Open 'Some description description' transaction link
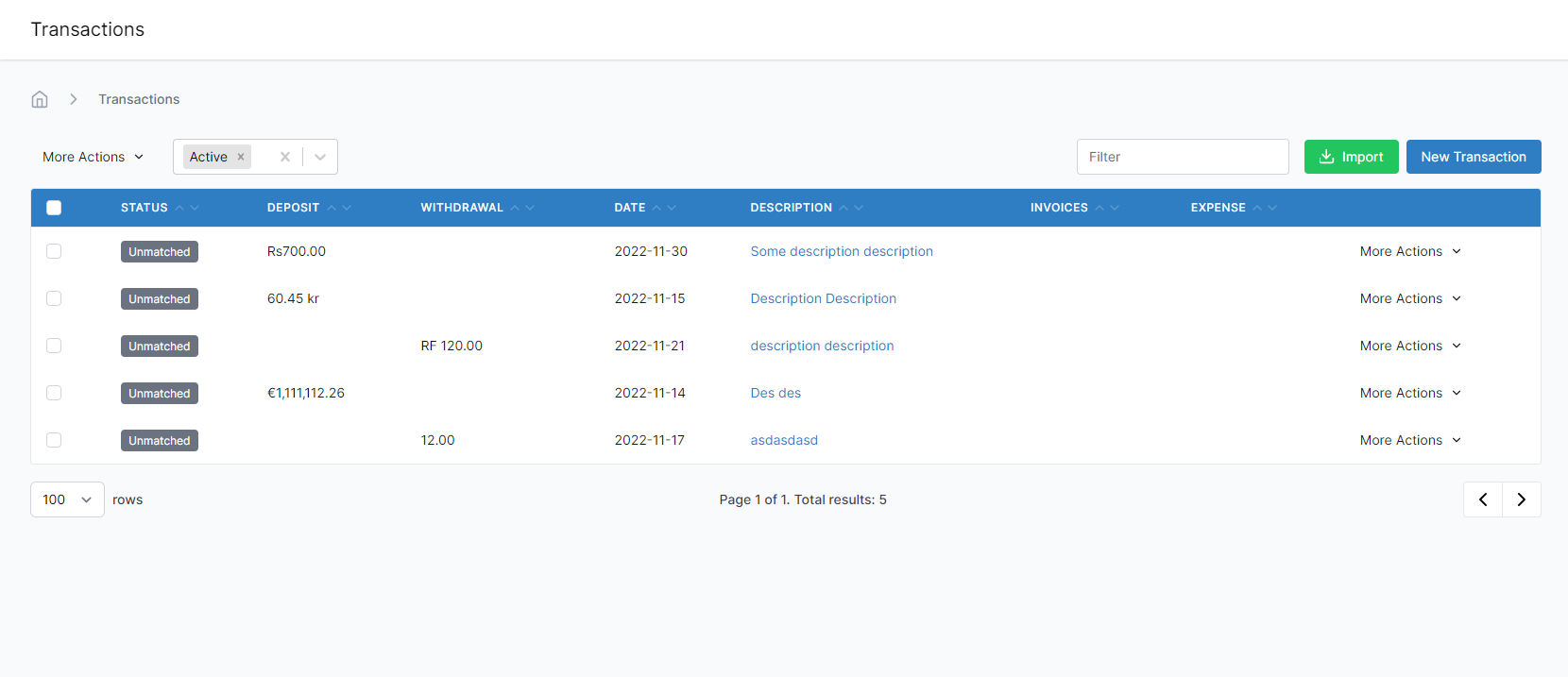 [x=842, y=251]
